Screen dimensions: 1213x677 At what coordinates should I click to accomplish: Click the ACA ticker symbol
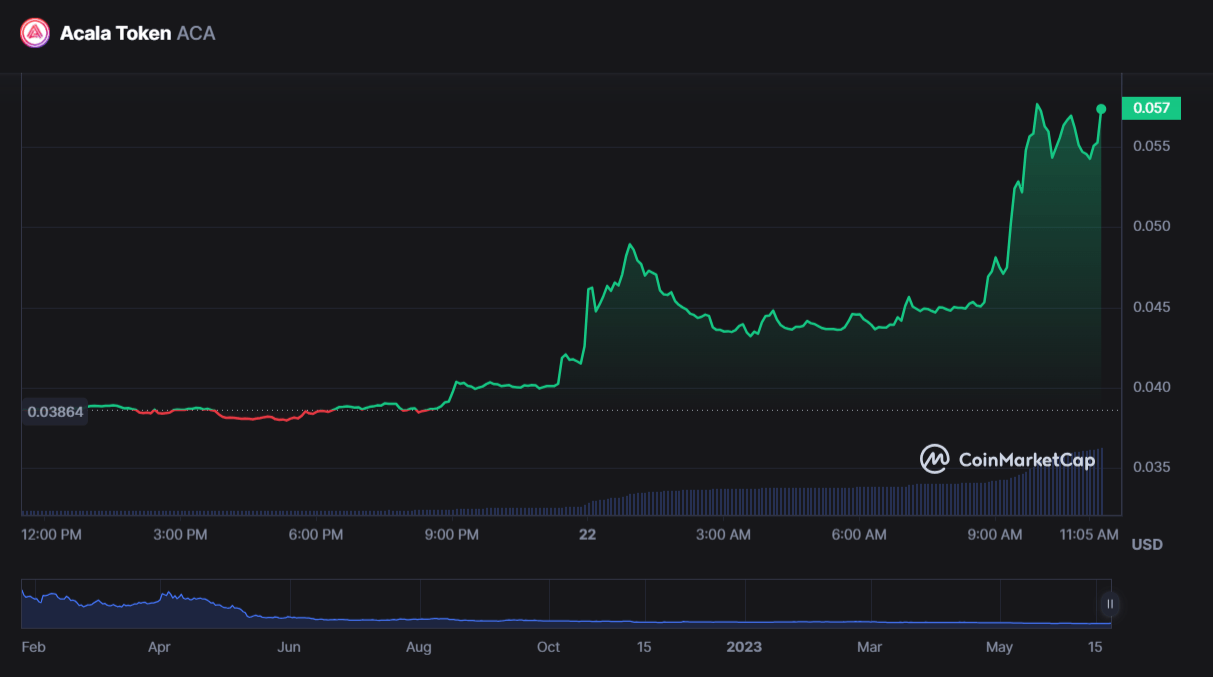[196, 33]
